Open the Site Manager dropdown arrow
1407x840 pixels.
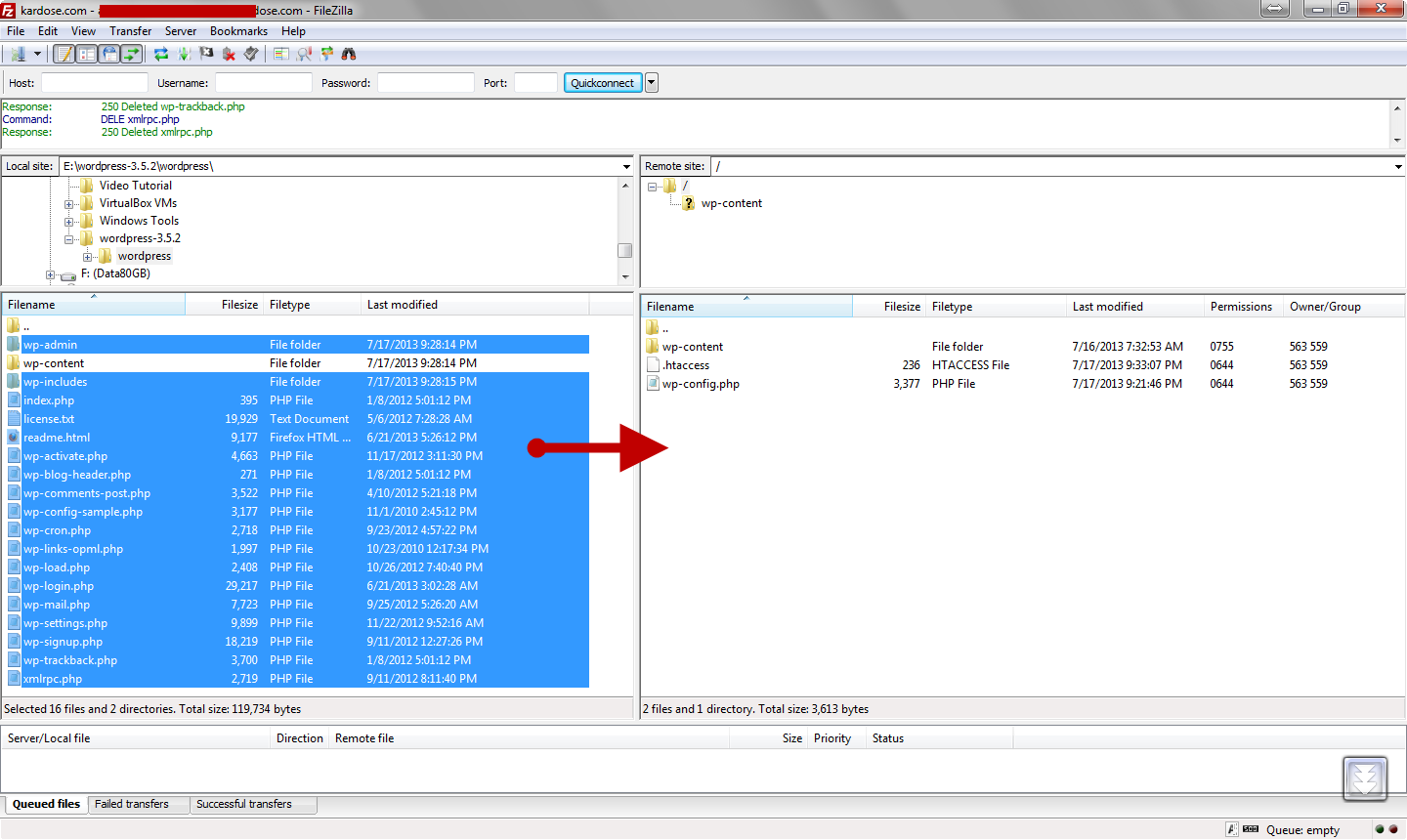[38, 55]
